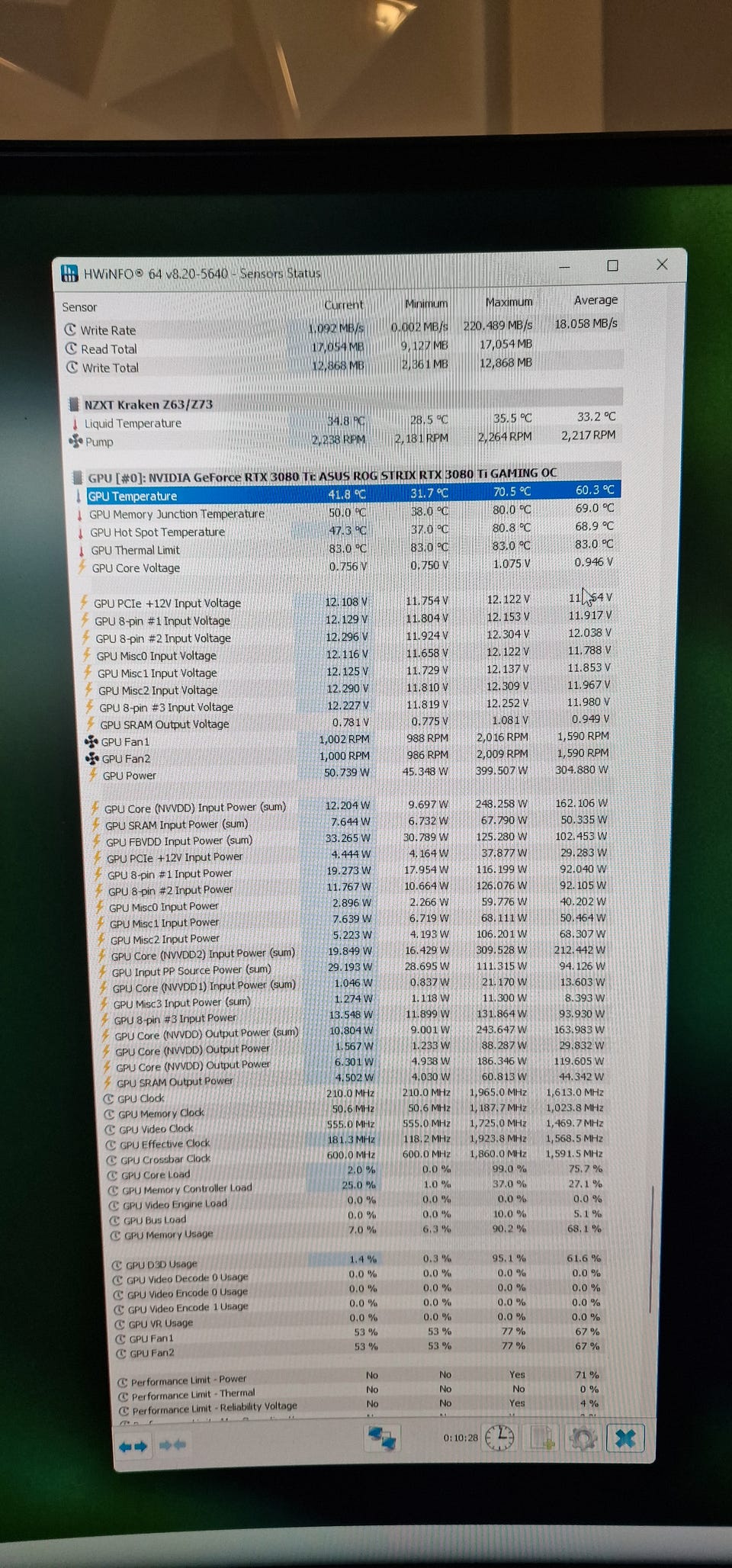Select the Write Rate row
The height and width of the screenshot is (1568, 732).
342,327
